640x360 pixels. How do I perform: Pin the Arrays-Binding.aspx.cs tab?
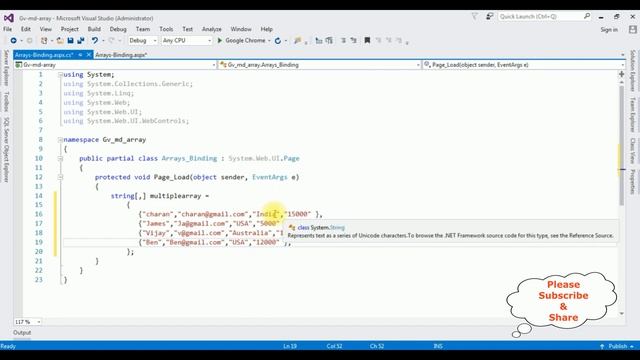point(80,55)
